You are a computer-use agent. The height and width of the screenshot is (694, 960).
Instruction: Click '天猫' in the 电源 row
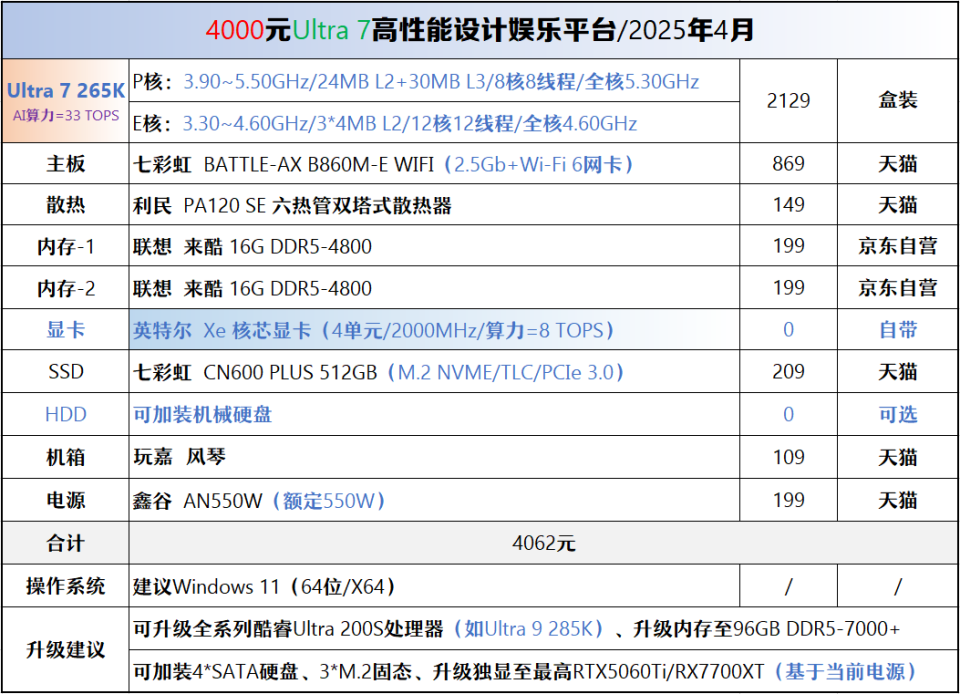point(898,500)
